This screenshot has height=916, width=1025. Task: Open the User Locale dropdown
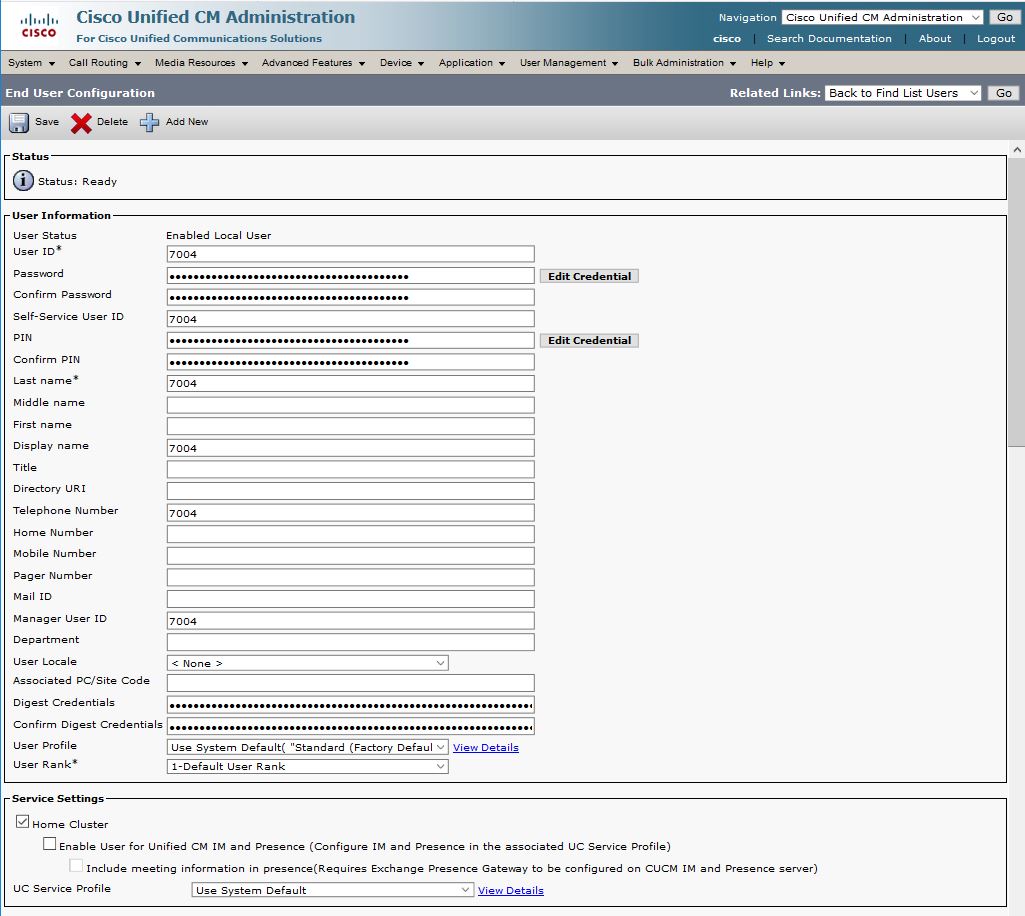pos(307,663)
